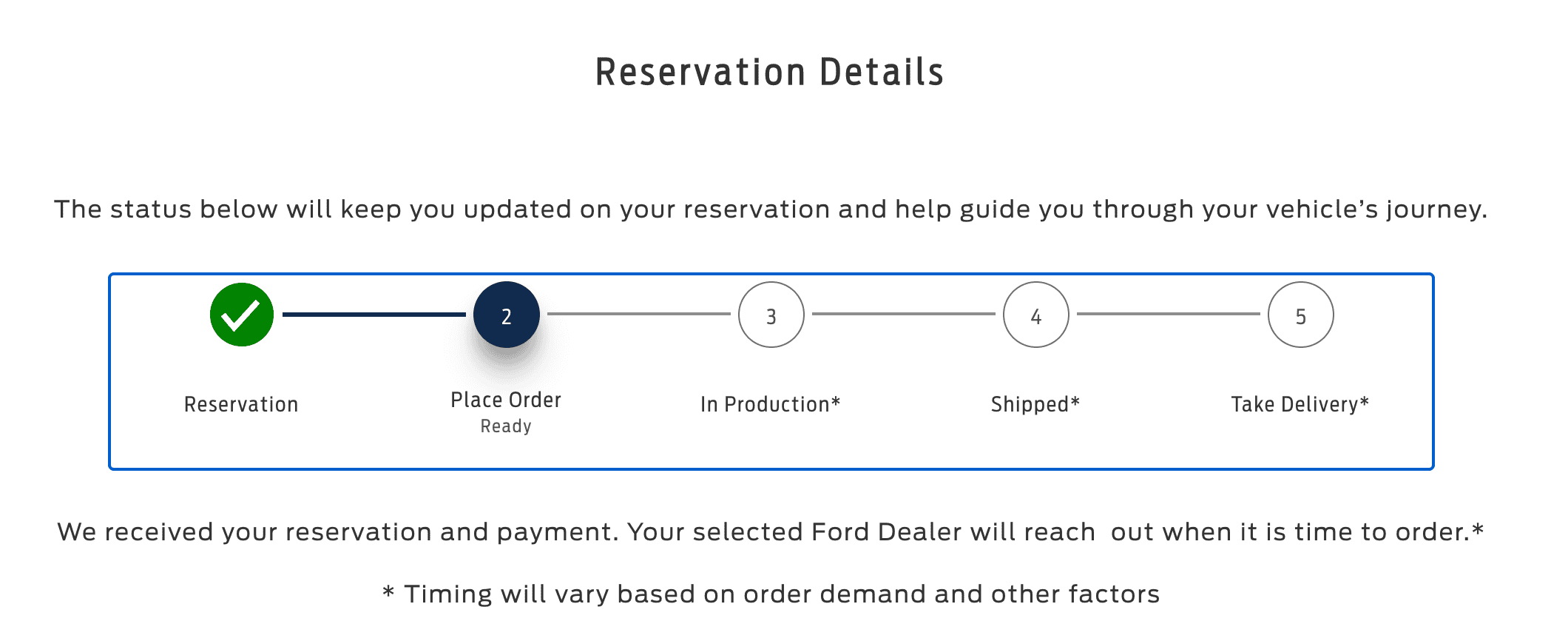Click the "Place Order" step label
Screen dimensions: 1568x641
click(506, 400)
